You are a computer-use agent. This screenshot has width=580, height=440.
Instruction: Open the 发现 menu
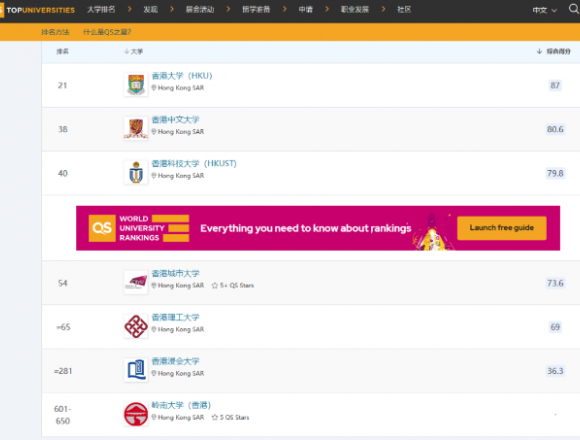[x=151, y=9]
